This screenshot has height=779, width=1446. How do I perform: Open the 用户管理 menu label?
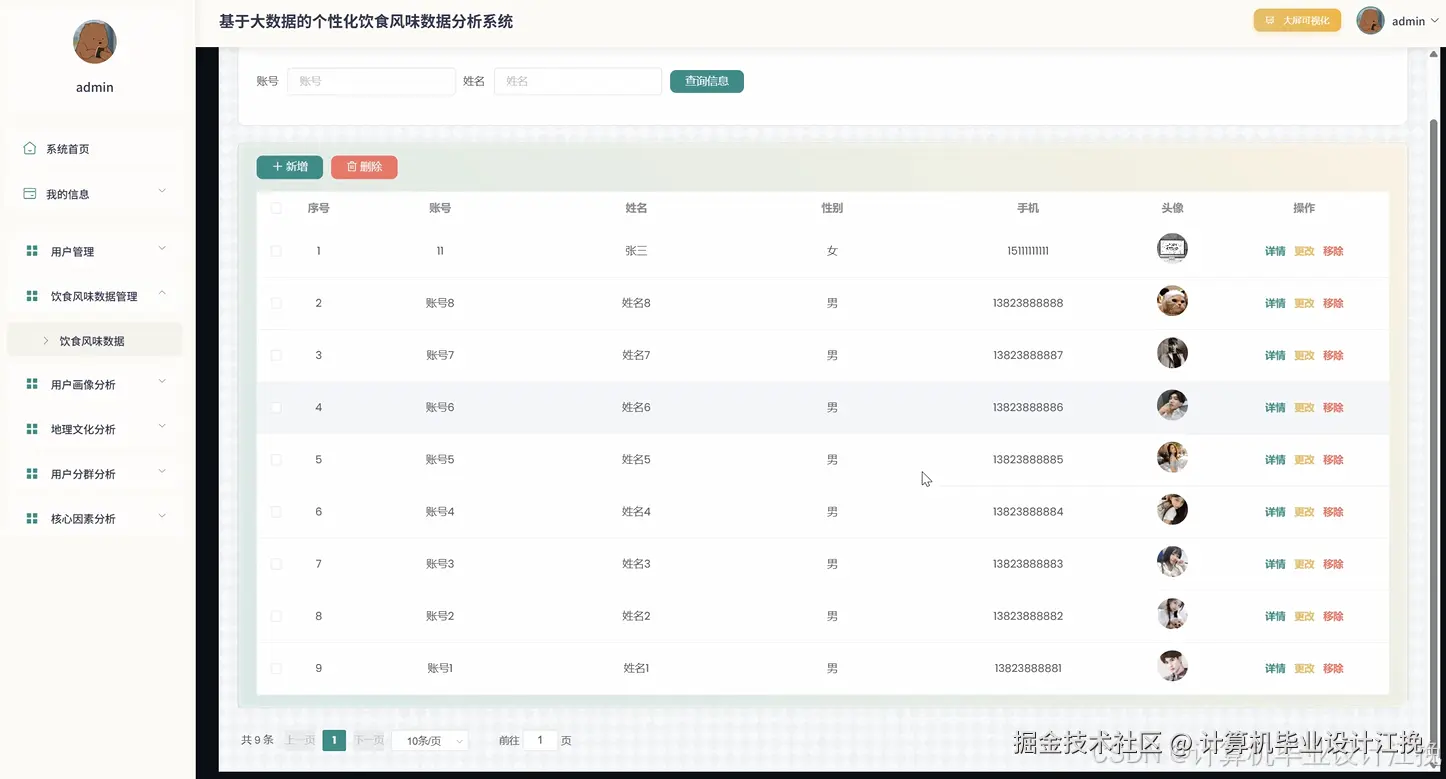tap(73, 252)
